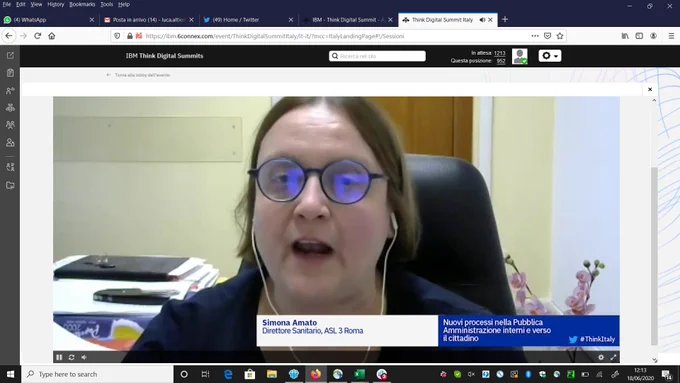Click the In attesa count 1213
This screenshot has width=680, height=383.
point(500,53)
